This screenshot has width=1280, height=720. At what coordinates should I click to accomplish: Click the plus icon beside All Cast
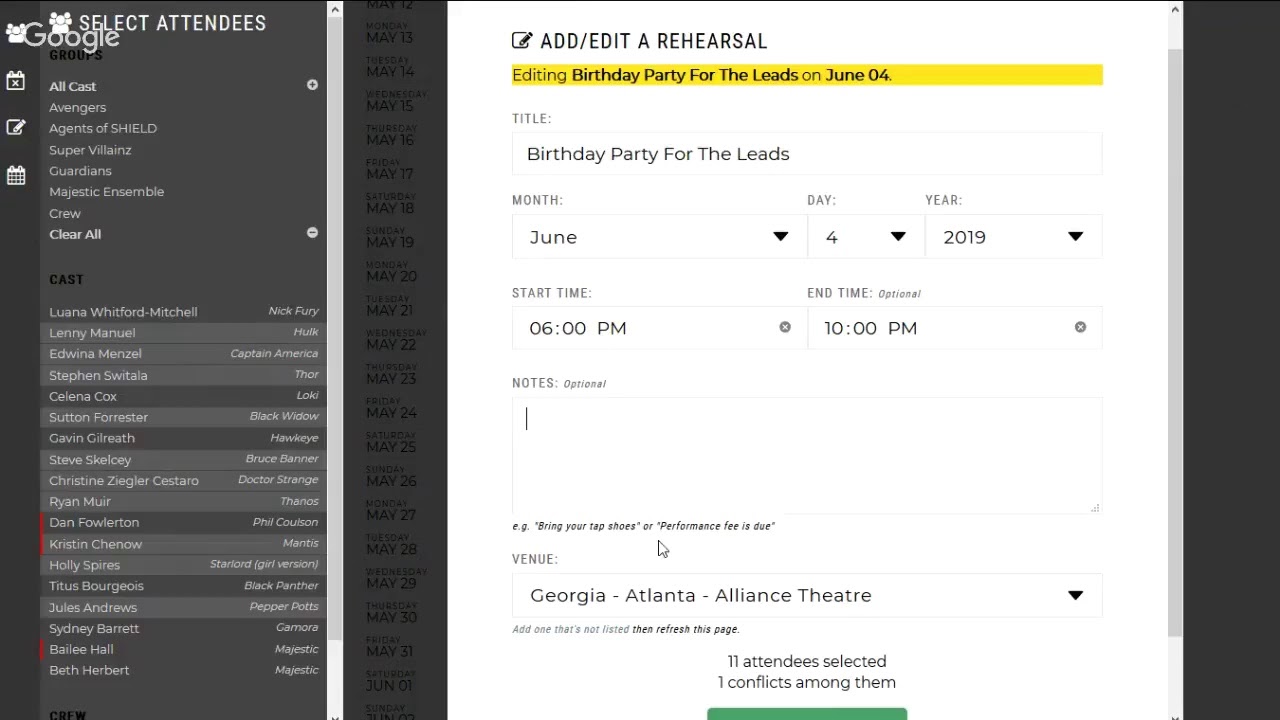click(312, 85)
